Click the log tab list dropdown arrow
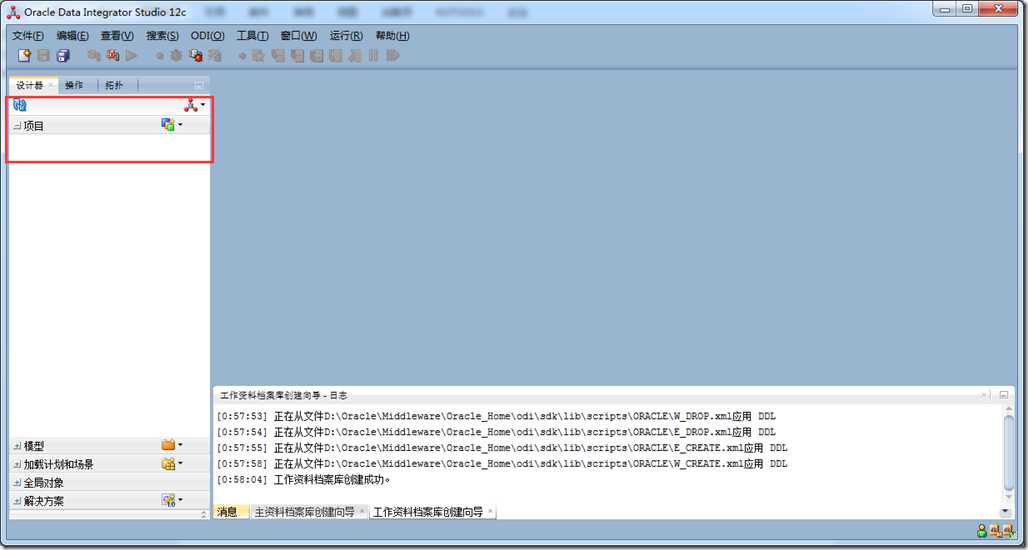Viewport: 1028px width, 550px height. (x=1003, y=512)
